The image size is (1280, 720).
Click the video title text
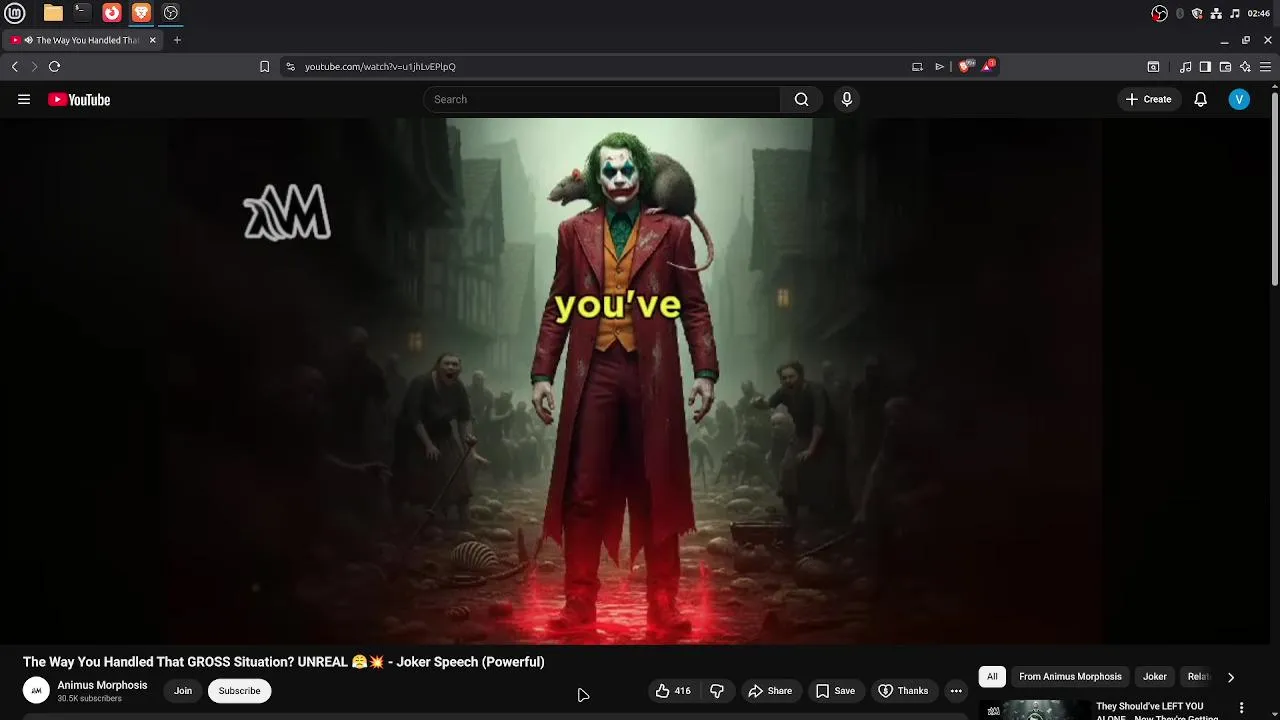tap(284, 662)
